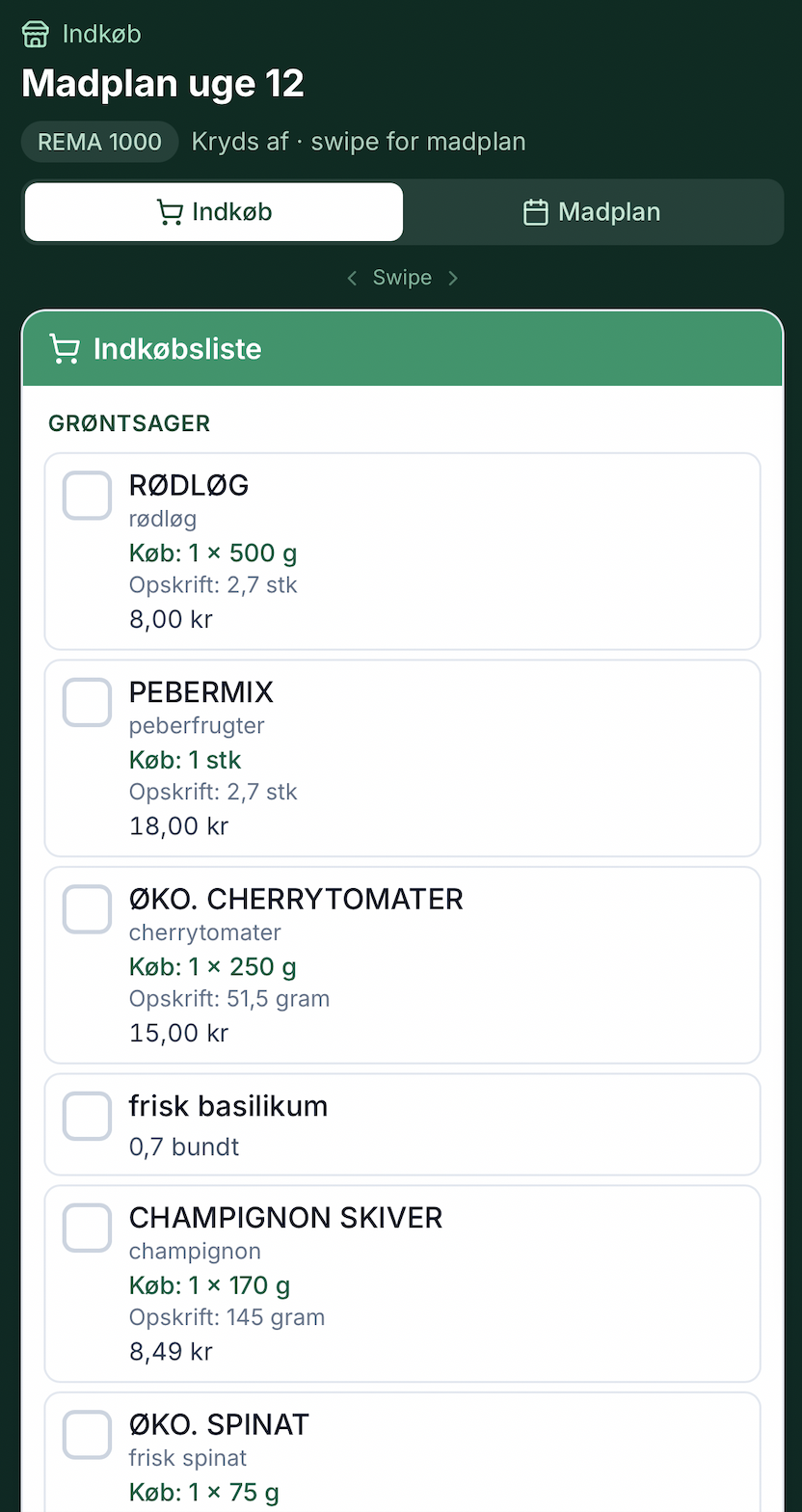Select the Indkøb tab
The height and width of the screenshot is (1512, 802).
214,212
